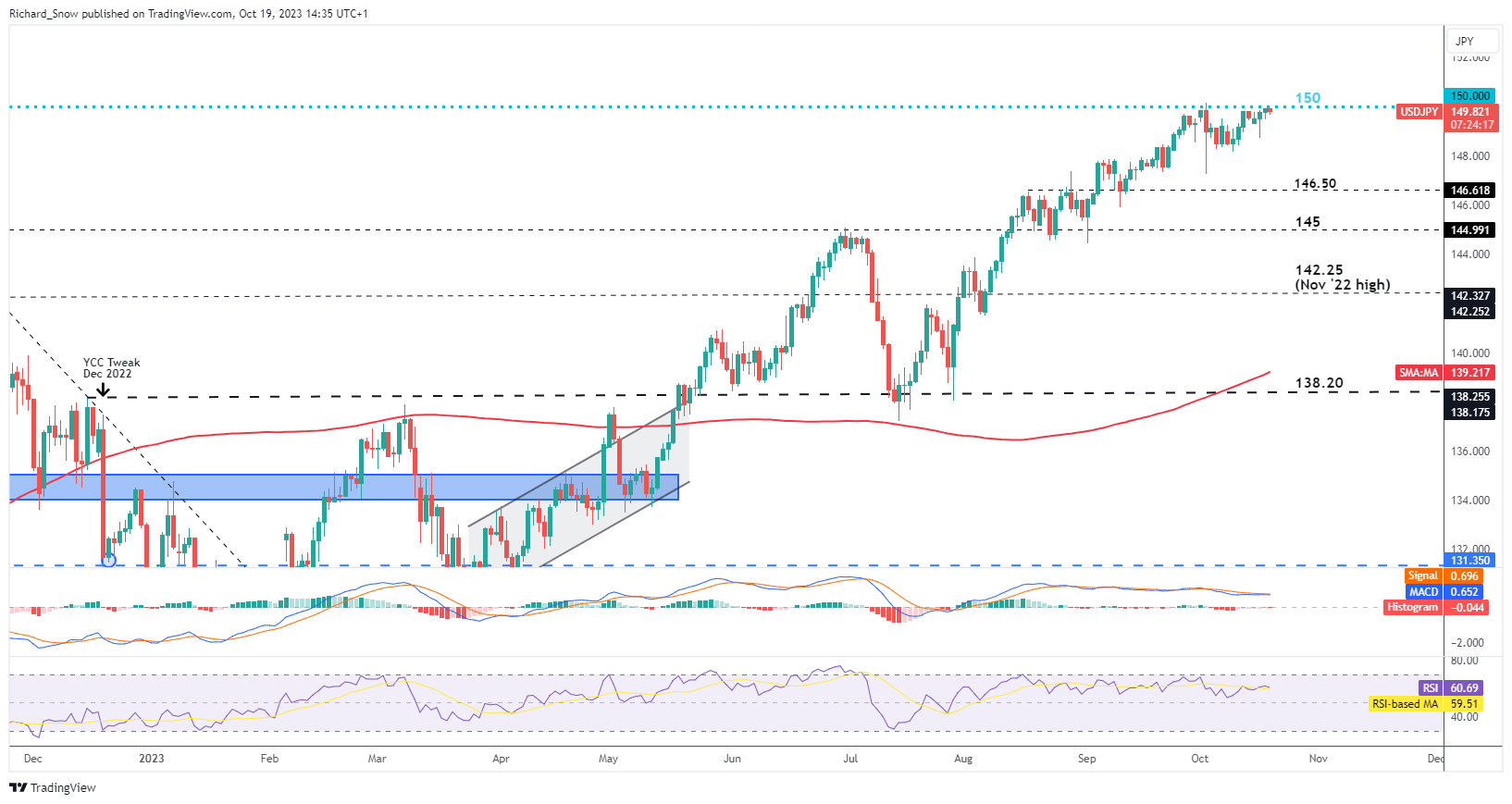Click the USDJPY price label tag
Viewport: 1512px width, 804px height.
pos(1419,112)
